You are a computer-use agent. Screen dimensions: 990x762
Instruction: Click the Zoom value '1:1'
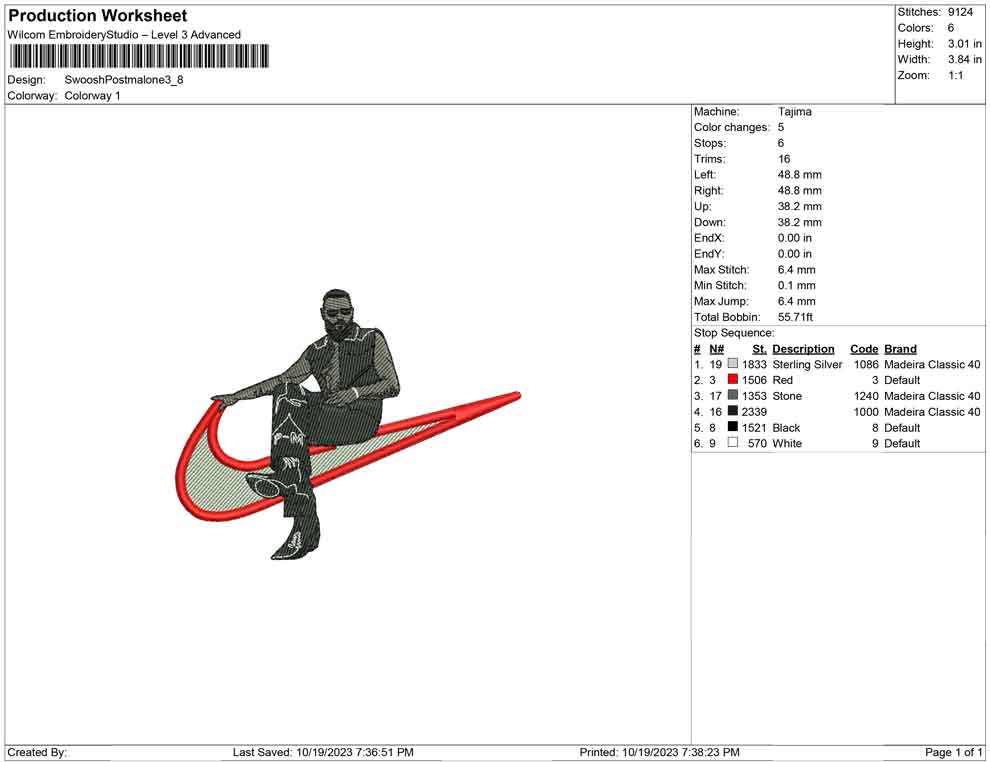tap(956, 75)
